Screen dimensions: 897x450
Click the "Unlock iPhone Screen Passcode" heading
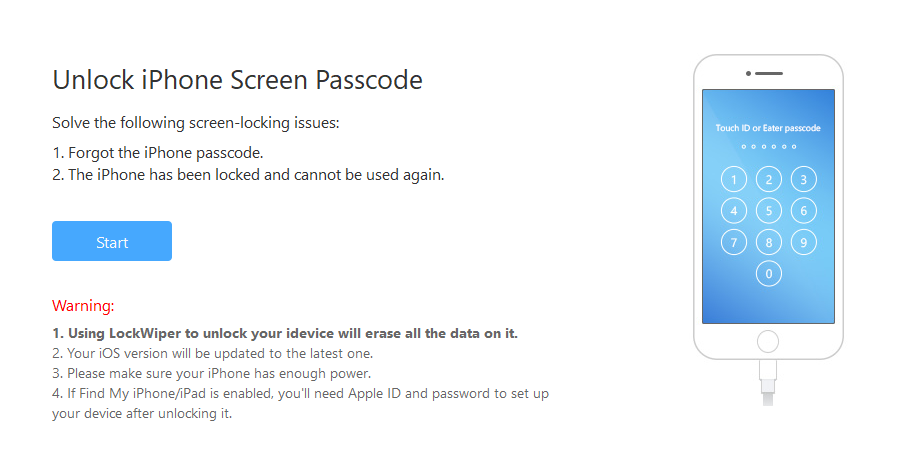237,80
